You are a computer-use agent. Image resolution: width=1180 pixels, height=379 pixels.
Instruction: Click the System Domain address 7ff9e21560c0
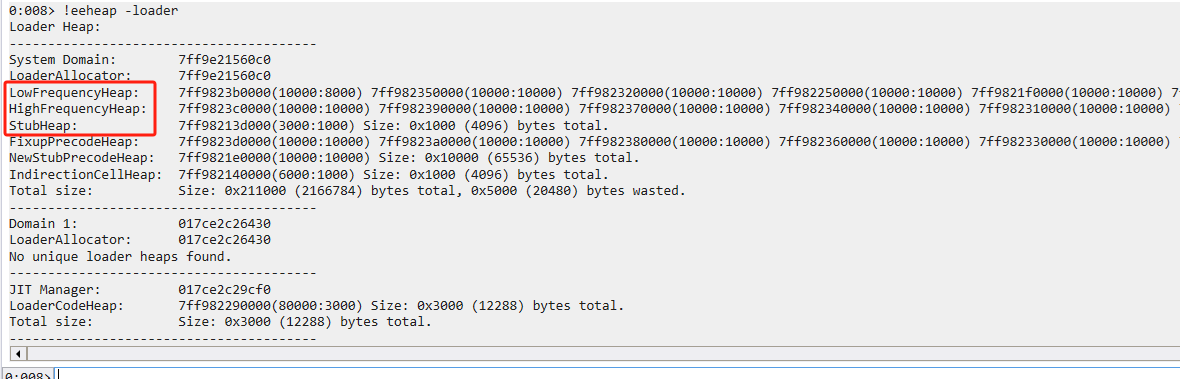tap(224, 59)
